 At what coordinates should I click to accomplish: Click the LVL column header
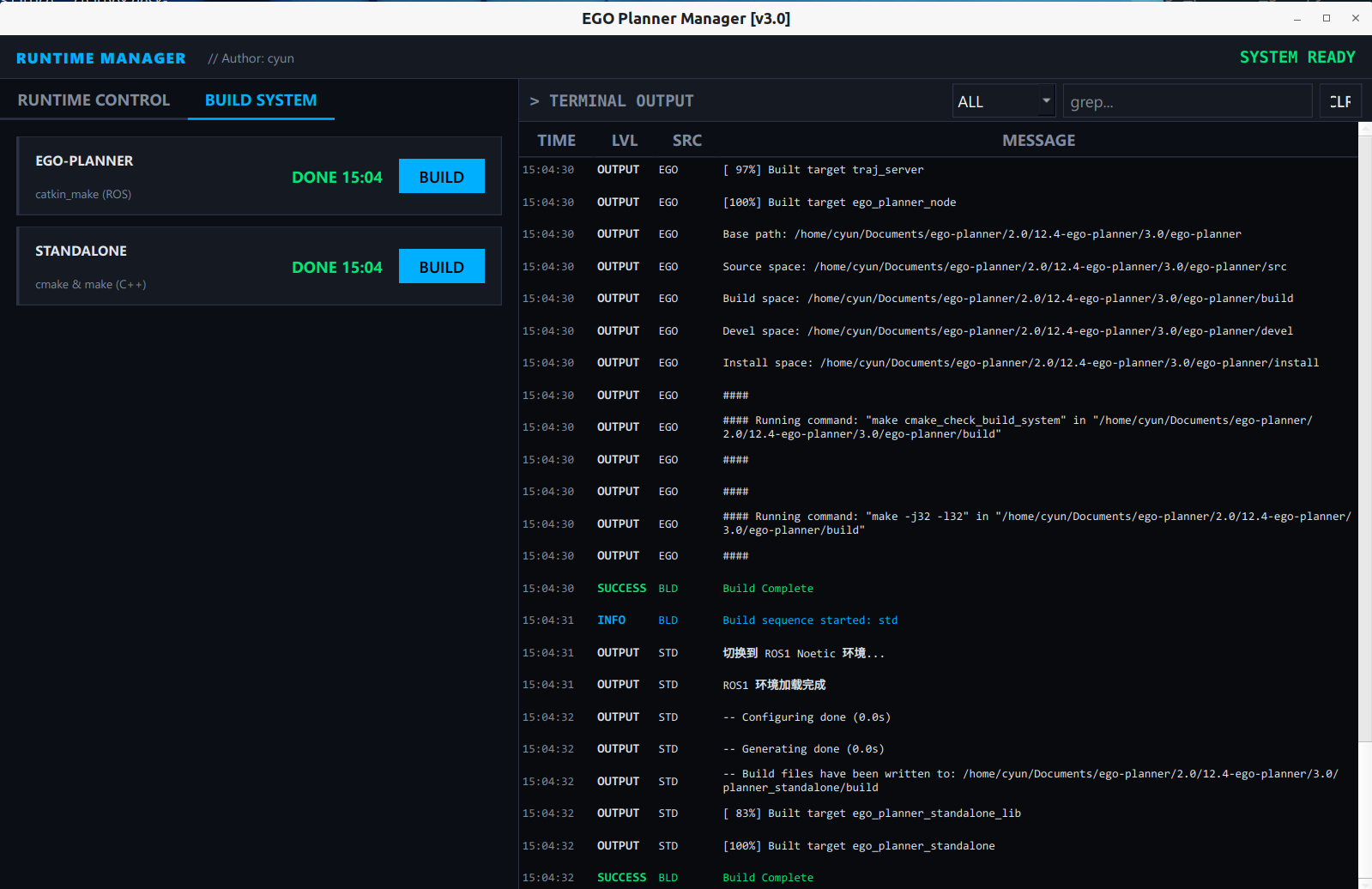click(x=625, y=141)
